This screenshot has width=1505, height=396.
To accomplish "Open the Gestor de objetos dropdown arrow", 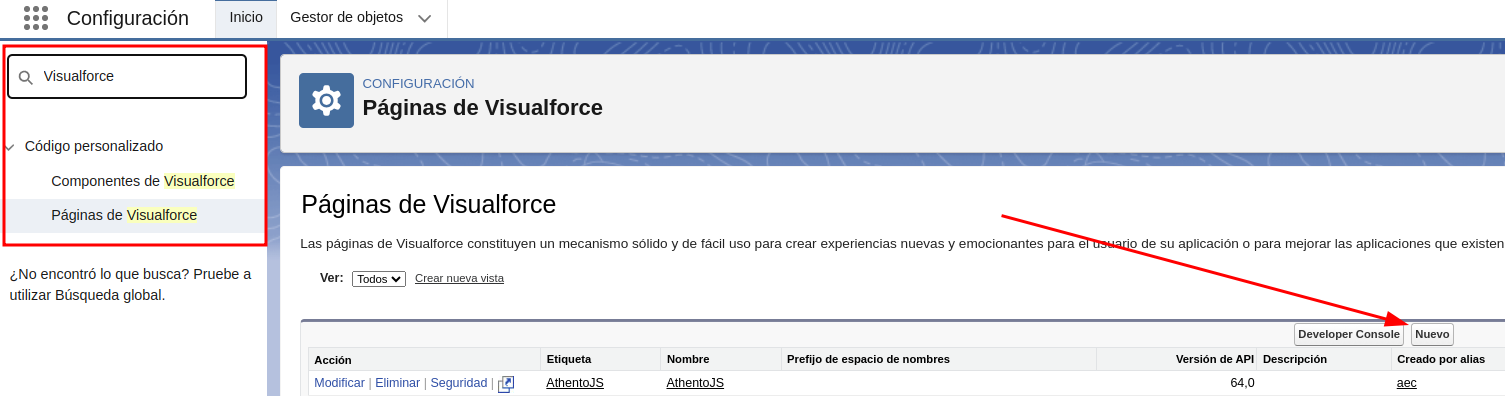I will pos(425,18).
